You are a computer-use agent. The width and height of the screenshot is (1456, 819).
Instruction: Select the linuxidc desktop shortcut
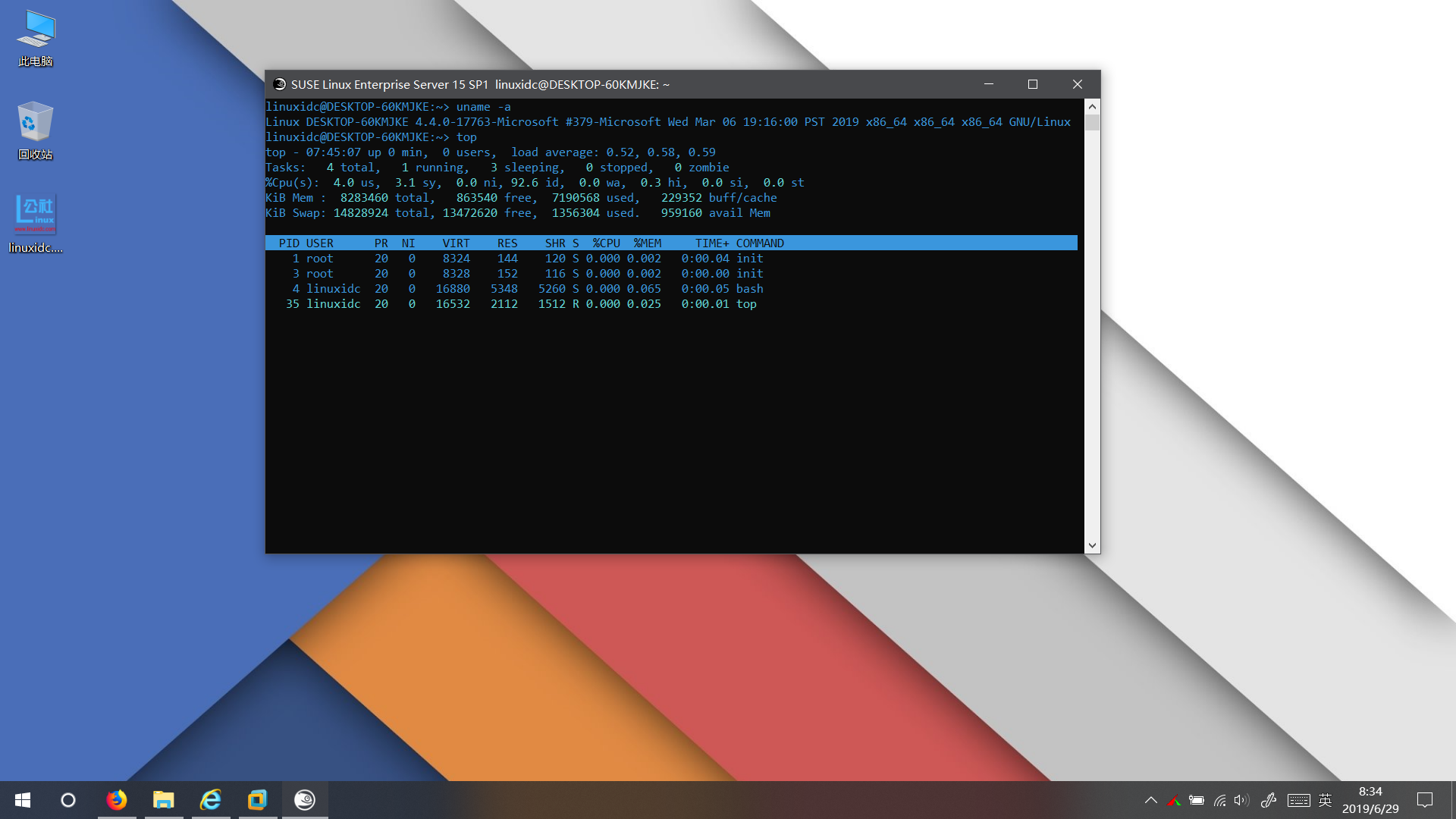click(35, 224)
